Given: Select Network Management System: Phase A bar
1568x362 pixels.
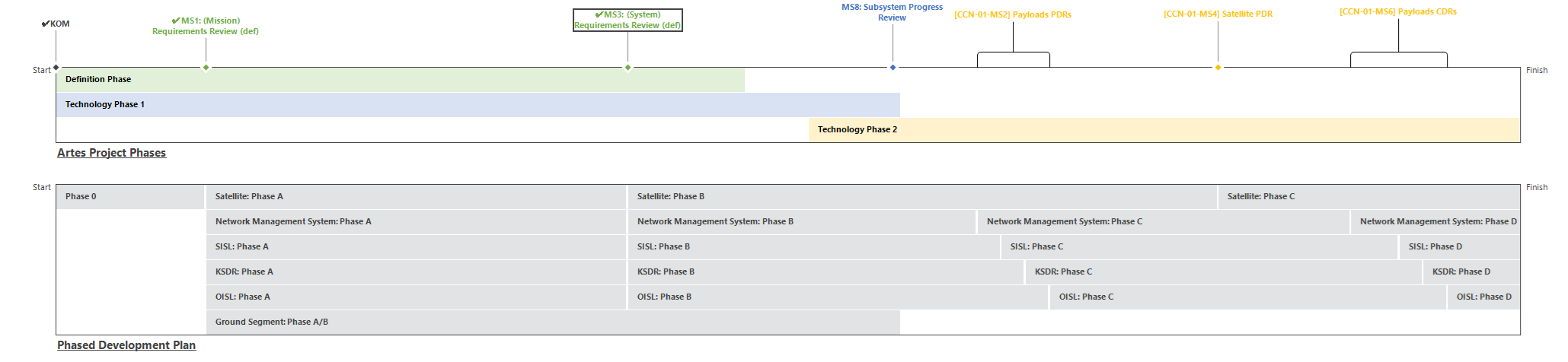Looking at the screenshot, I should [x=416, y=222].
